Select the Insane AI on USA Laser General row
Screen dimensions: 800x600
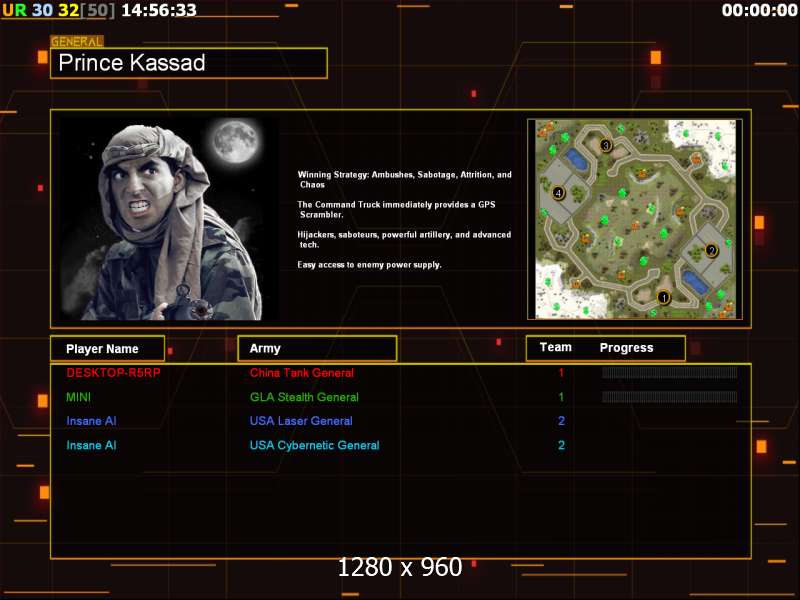[91, 421]
